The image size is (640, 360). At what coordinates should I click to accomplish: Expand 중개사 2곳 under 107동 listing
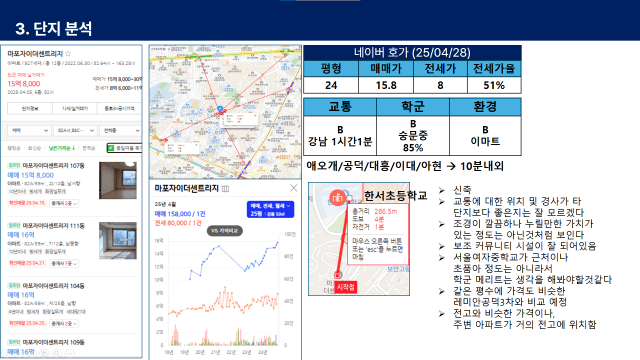point(64,203)
